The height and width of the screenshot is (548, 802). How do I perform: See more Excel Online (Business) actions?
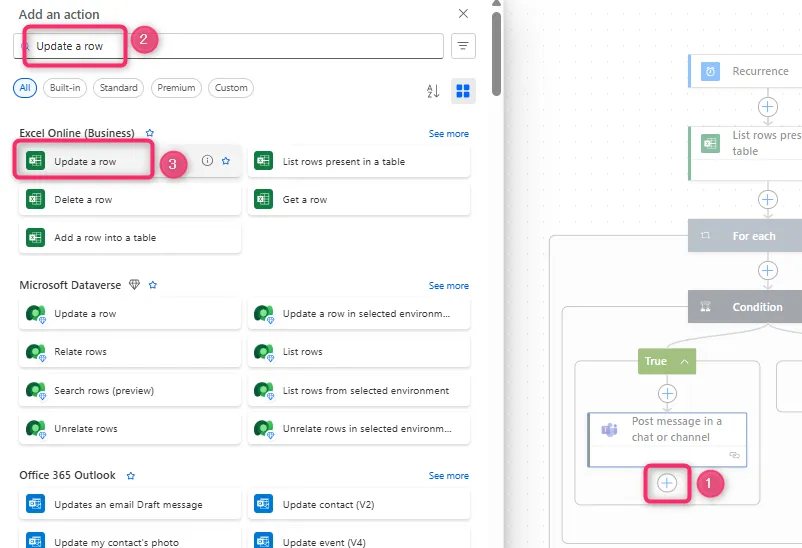pos(448,134)
